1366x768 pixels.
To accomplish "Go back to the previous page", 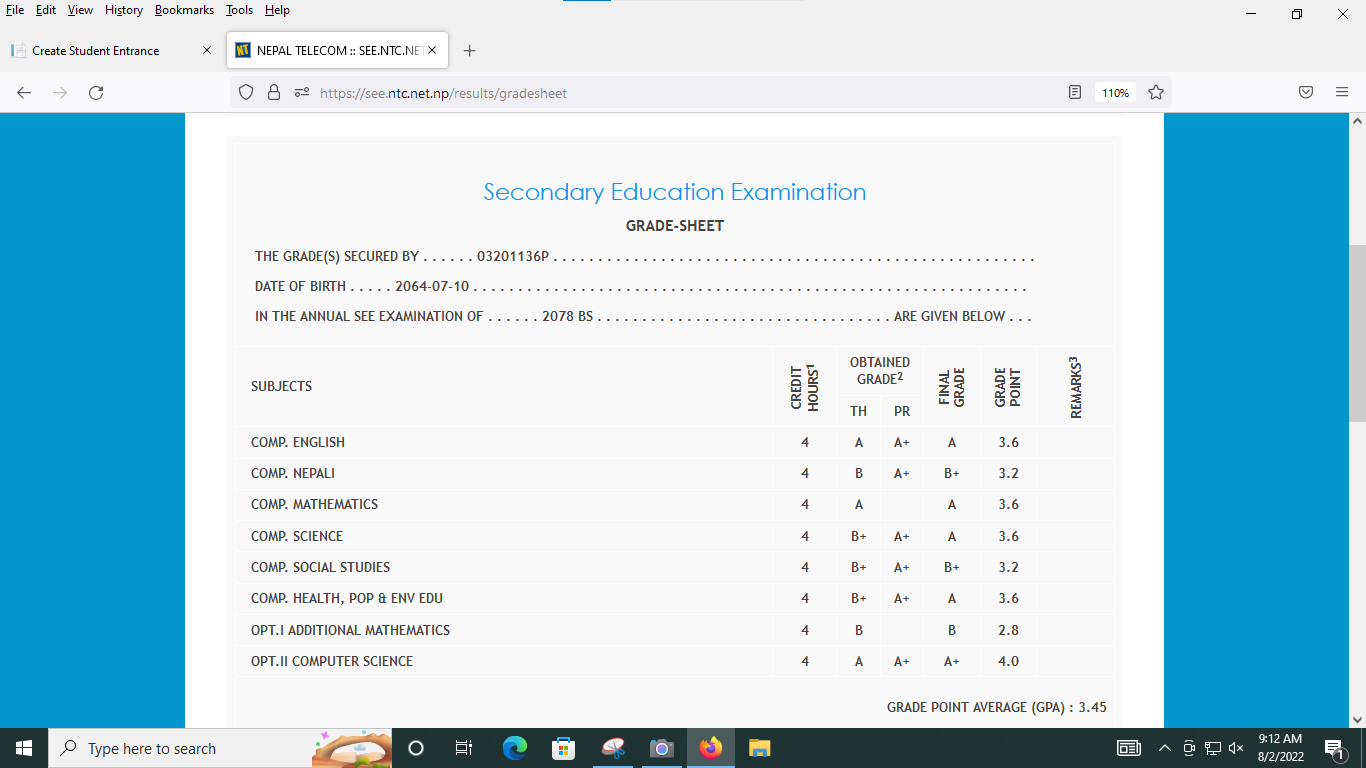I will tap(24, 93).
